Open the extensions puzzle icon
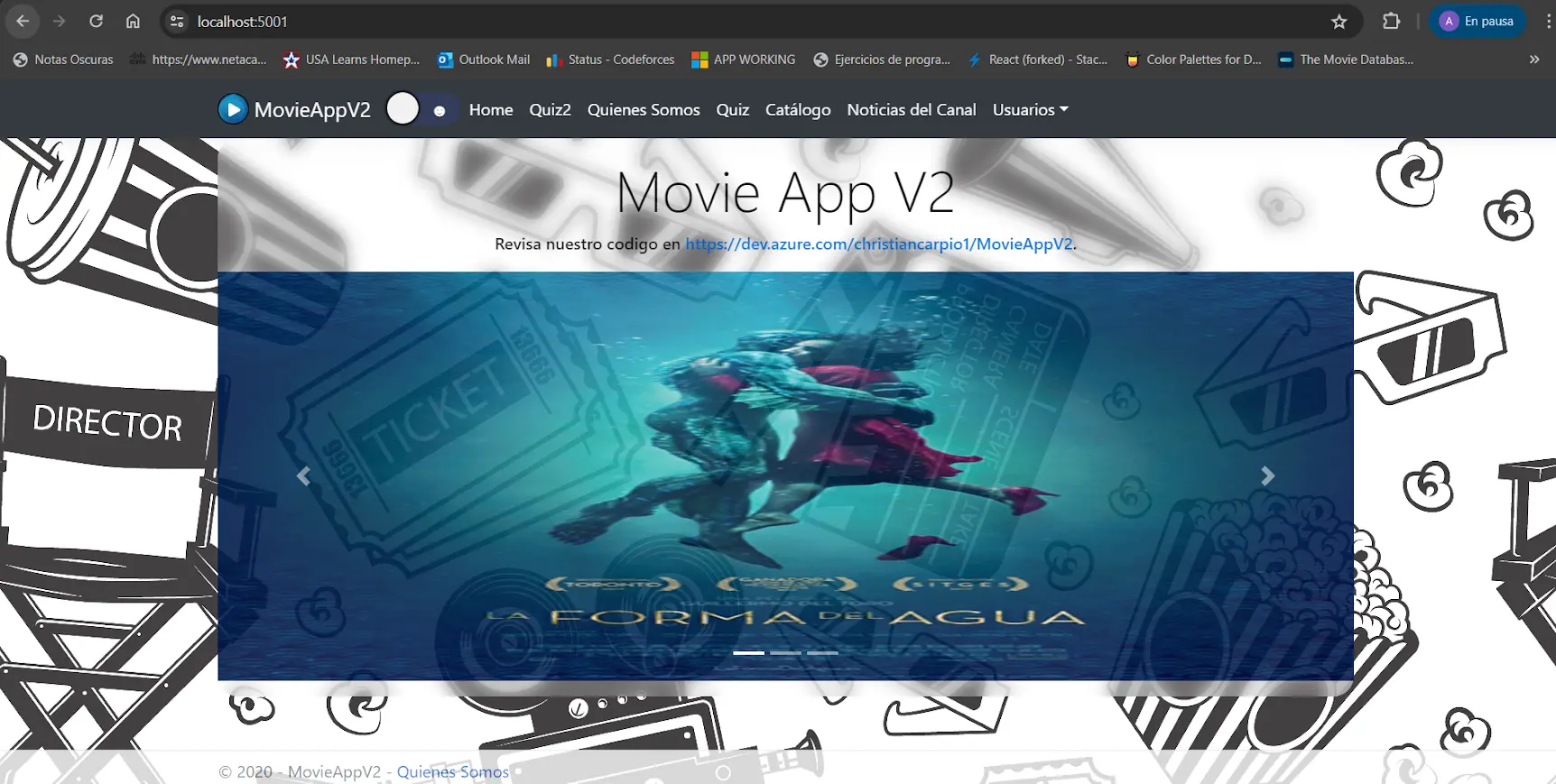1556x784 pixels. [x=1392, y=21]
